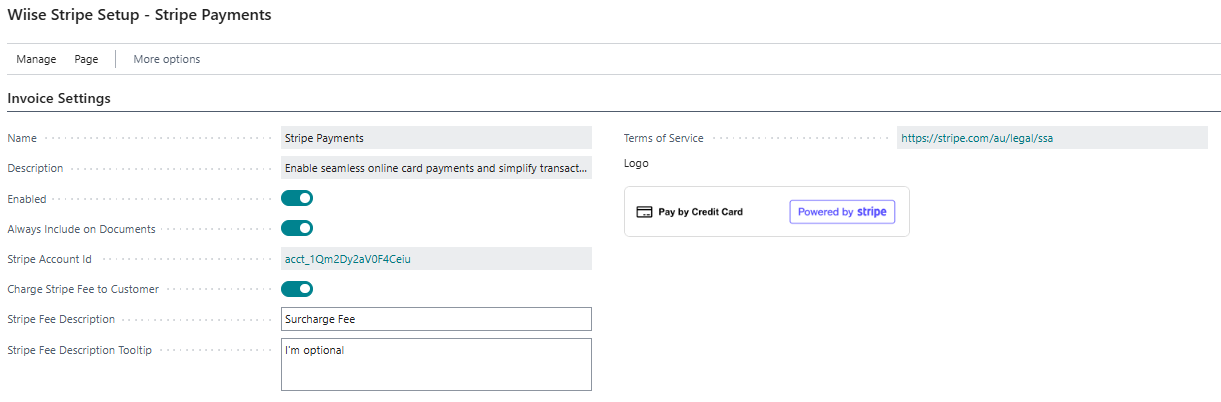Click the Powered by Stripe badge
Image resolution: width=1221 pixels, height=402 pixels.
pos(842,212)
